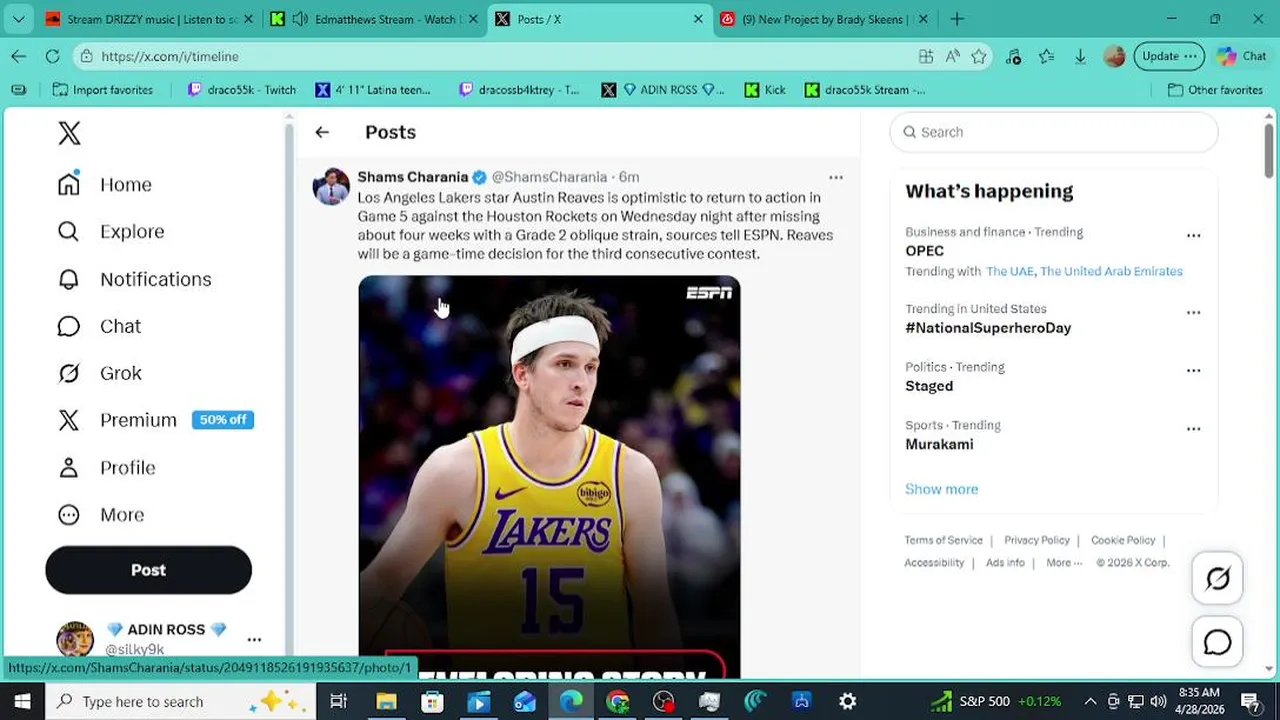Open options for Shams Charania's post
The image size is (1280, 720).
pyautogui.click(x=836, y=177)
